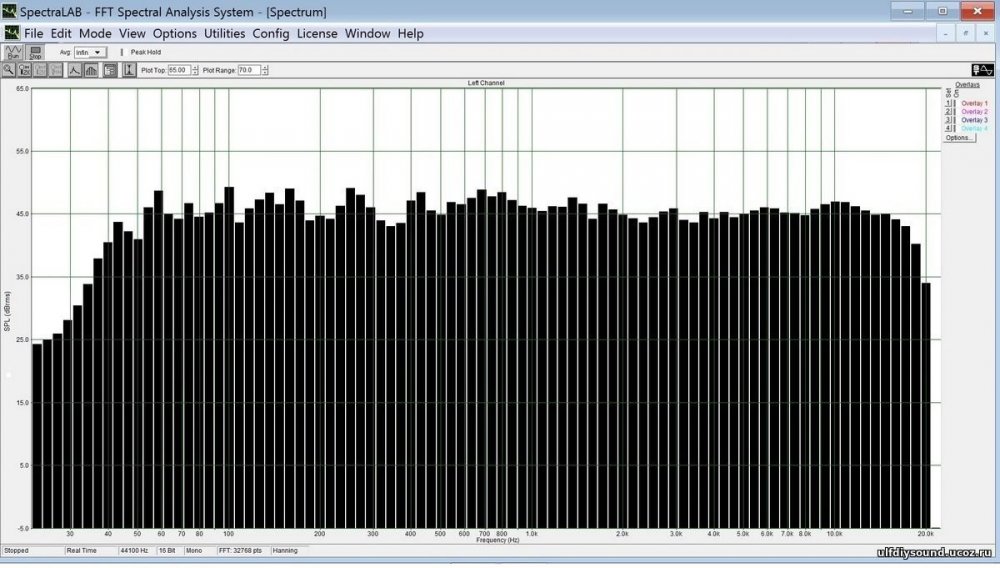This screenshot has height=568, width=1000.
Task: Select the magnifier zoom tool
Action: [x=8, y=70]
